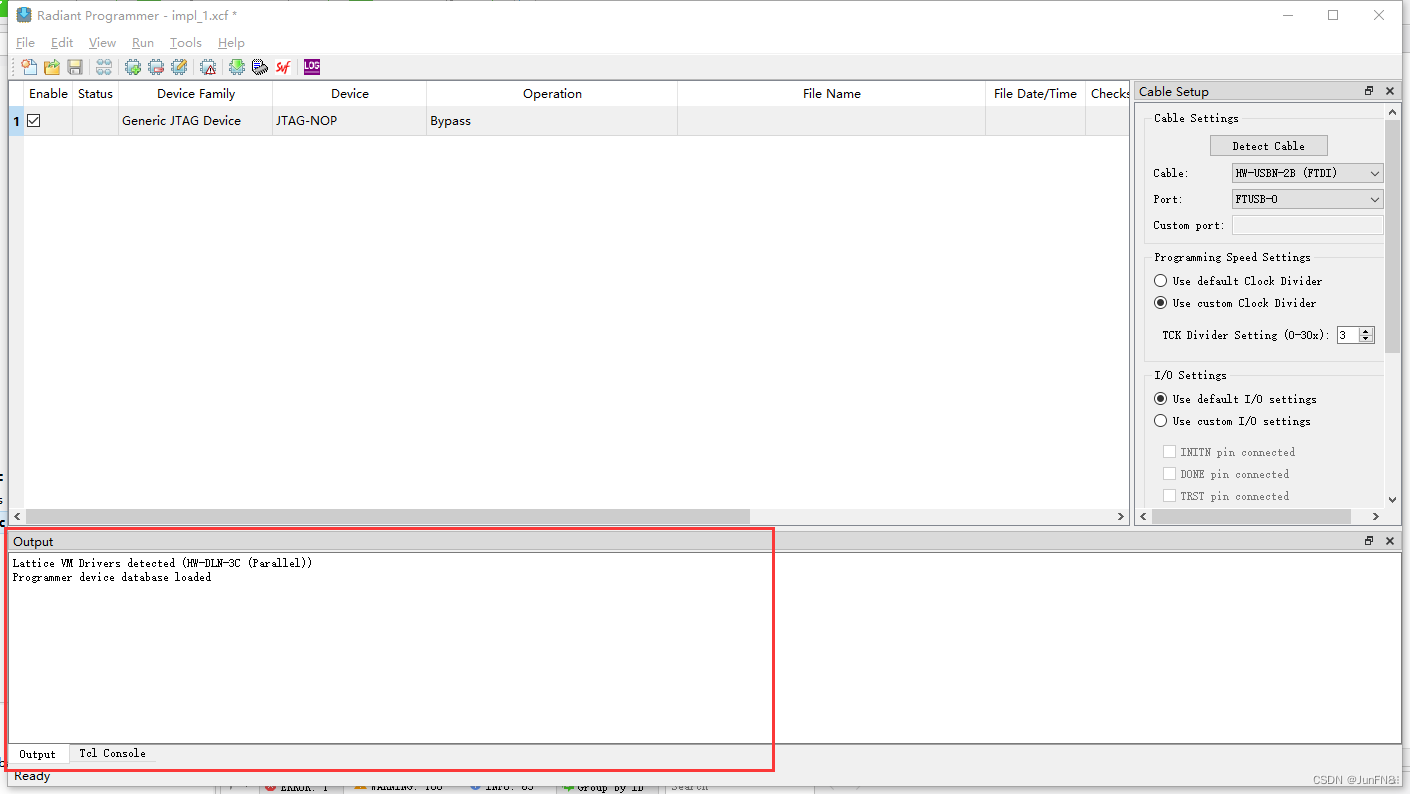This screenshot has height=794, width=1410.
Task: Select Use default Clock Divider
Action: [1160, 281]
